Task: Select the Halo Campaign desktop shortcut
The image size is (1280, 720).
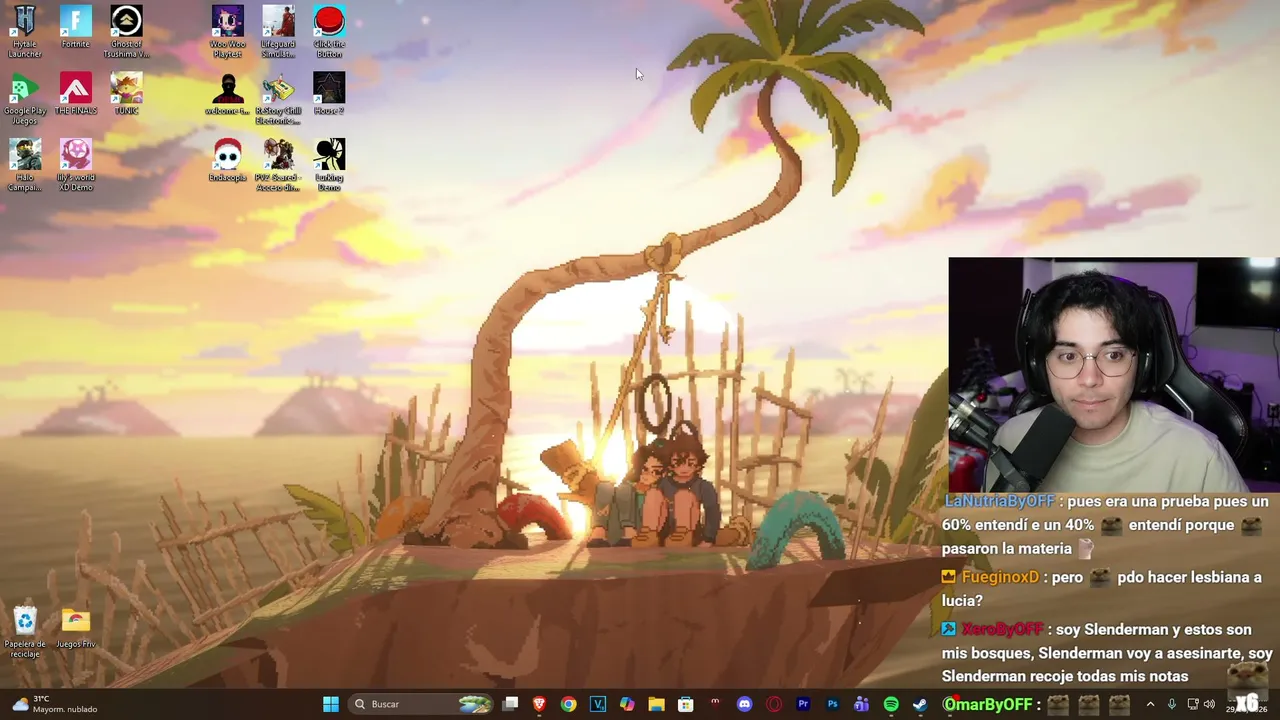Action: pyautogui.click(x=25, y=165)
